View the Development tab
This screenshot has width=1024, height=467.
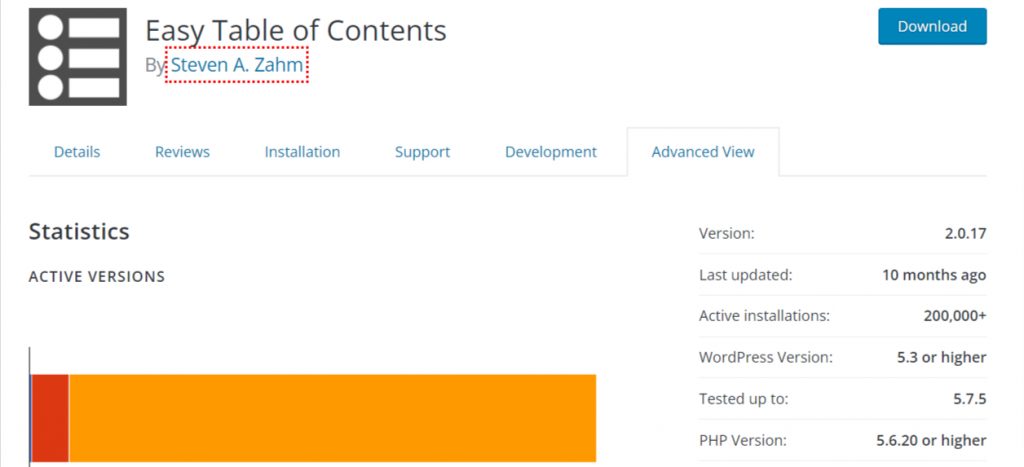point(551,152)
